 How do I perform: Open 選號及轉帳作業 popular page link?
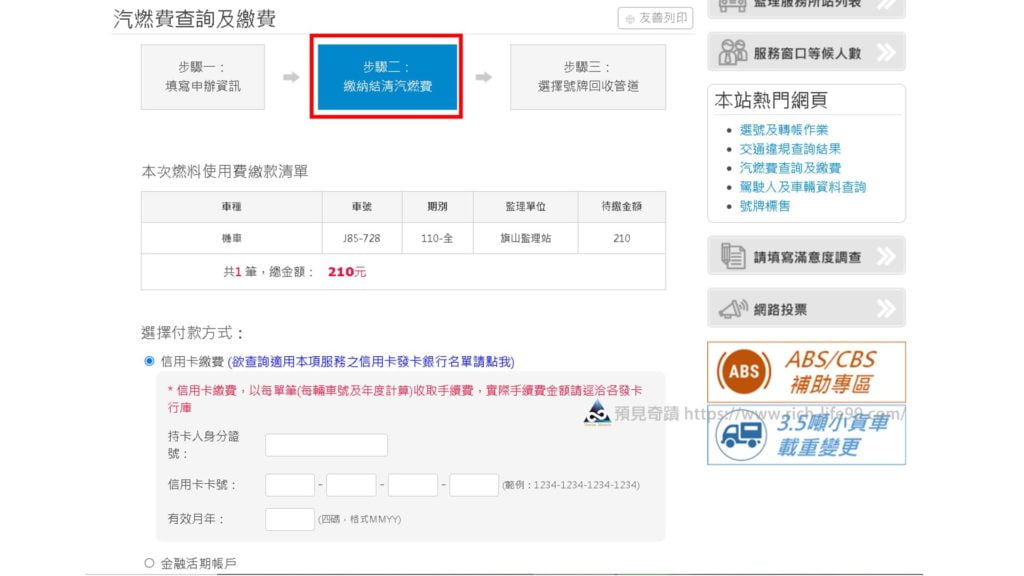(784, 130)
